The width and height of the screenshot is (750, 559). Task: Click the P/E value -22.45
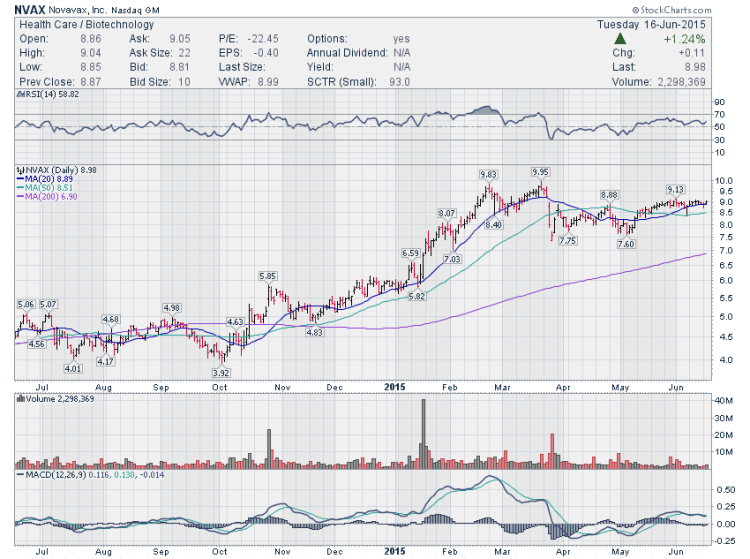click(263, 39)
